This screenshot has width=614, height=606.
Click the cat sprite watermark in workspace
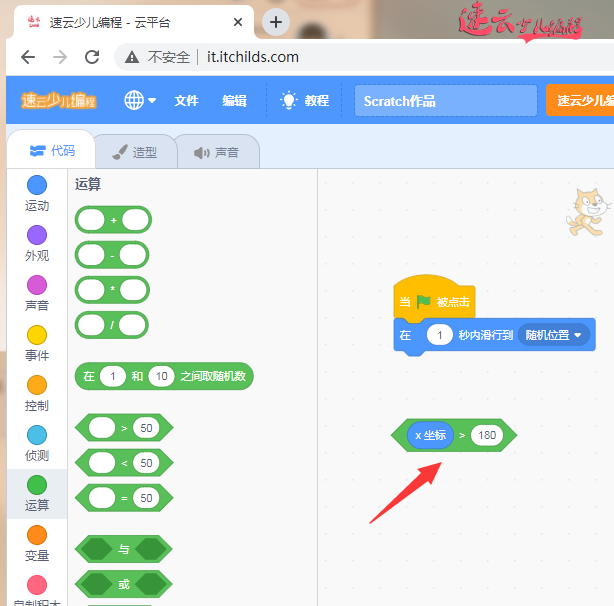[588, 212]
